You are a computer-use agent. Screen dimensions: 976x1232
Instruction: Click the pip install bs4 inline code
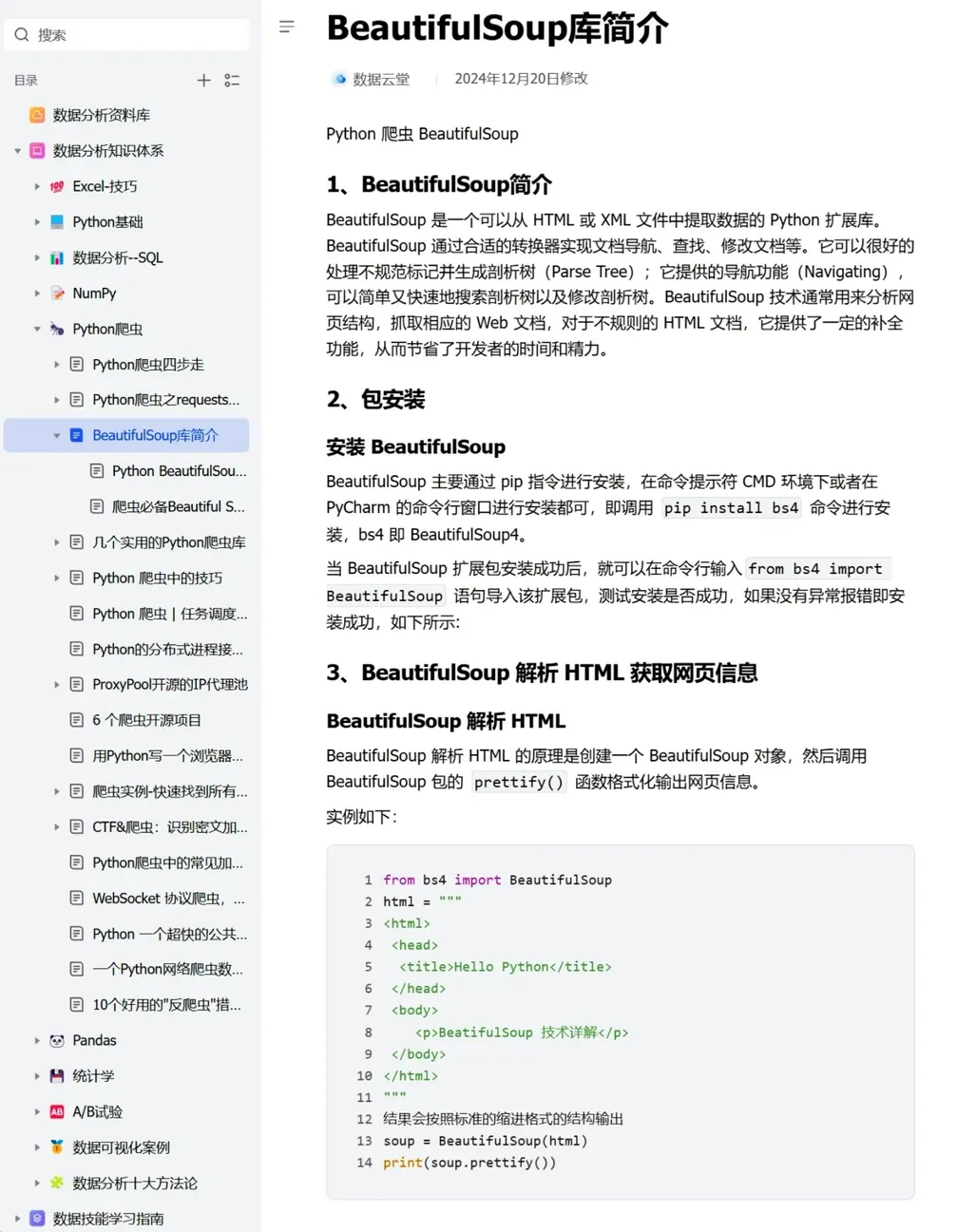(732, 508)
